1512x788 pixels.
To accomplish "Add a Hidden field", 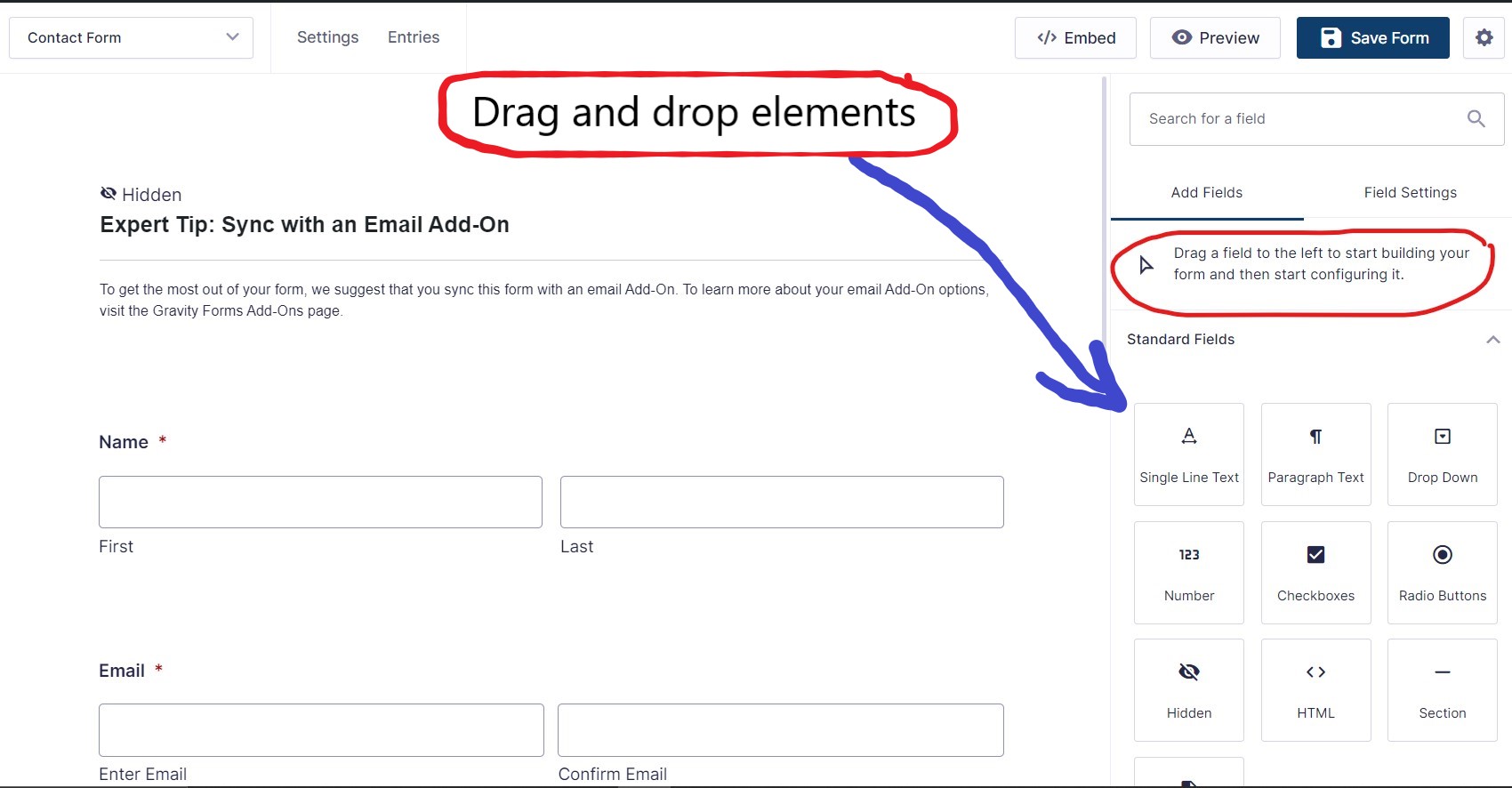I will (x=1189, y=690).
